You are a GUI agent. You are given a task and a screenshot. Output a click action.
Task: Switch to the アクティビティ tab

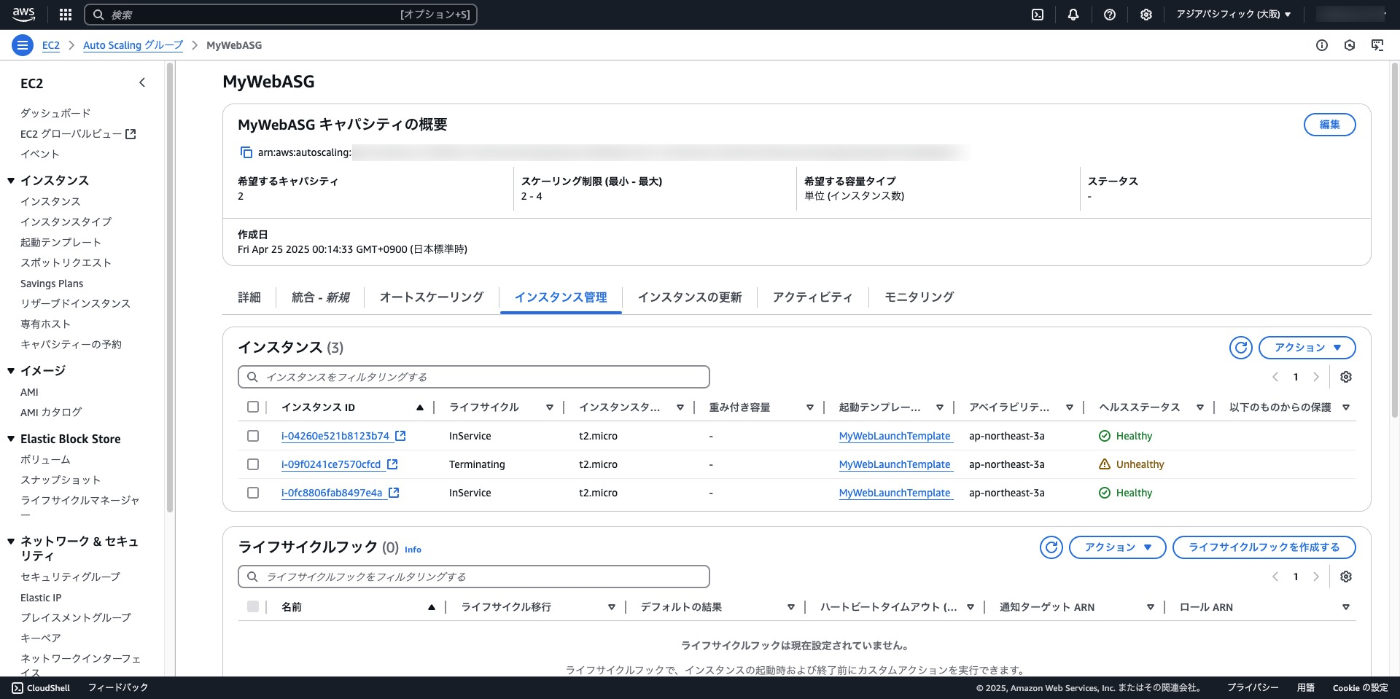(x=813, y=297)
